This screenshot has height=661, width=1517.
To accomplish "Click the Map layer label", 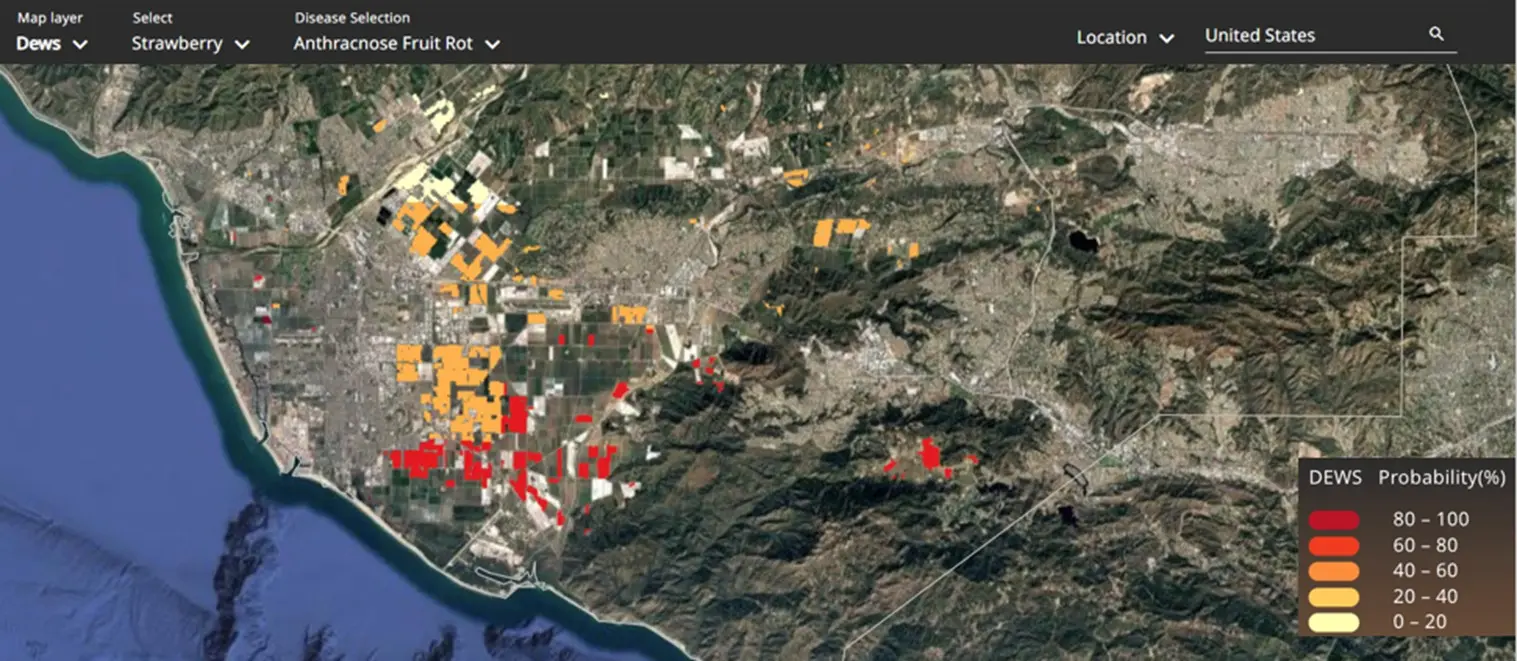I will pyautogui.click(x=50, y=18).
